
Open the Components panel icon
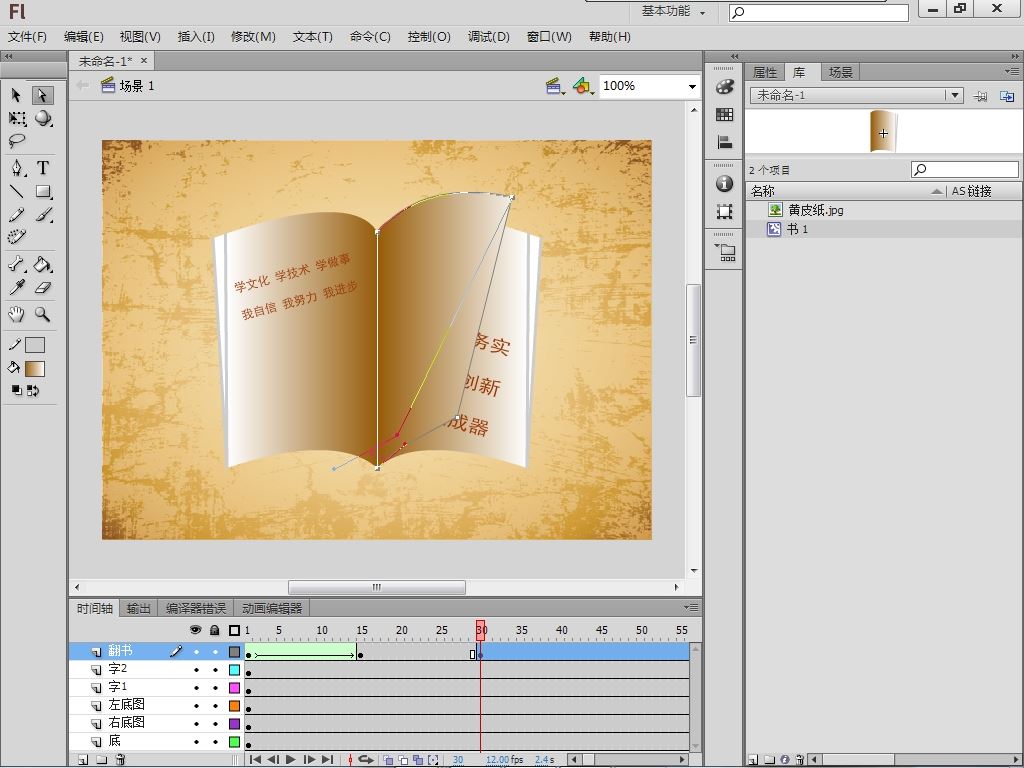[724, 252]
